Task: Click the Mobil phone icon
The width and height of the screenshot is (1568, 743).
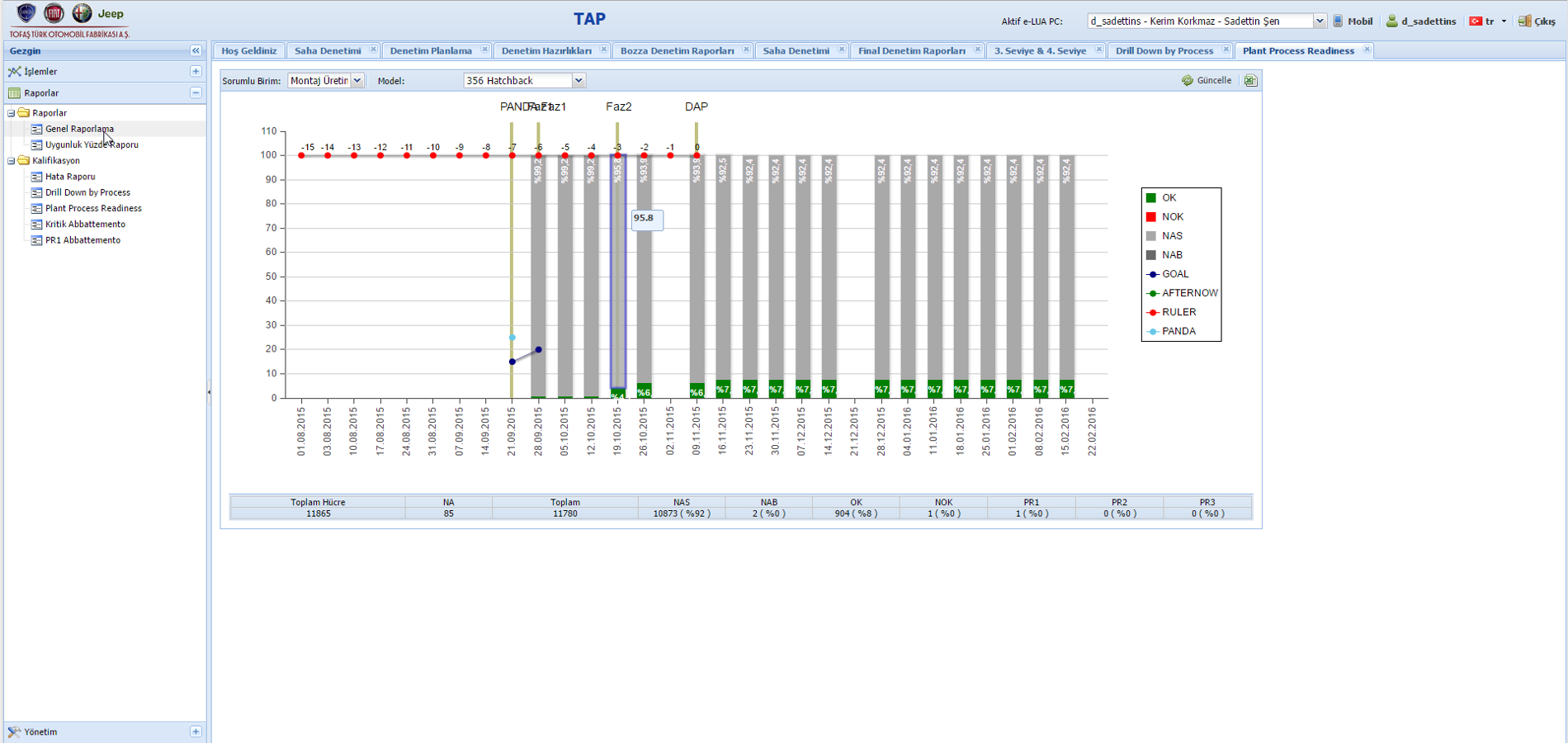Action: coord(1338,21)
